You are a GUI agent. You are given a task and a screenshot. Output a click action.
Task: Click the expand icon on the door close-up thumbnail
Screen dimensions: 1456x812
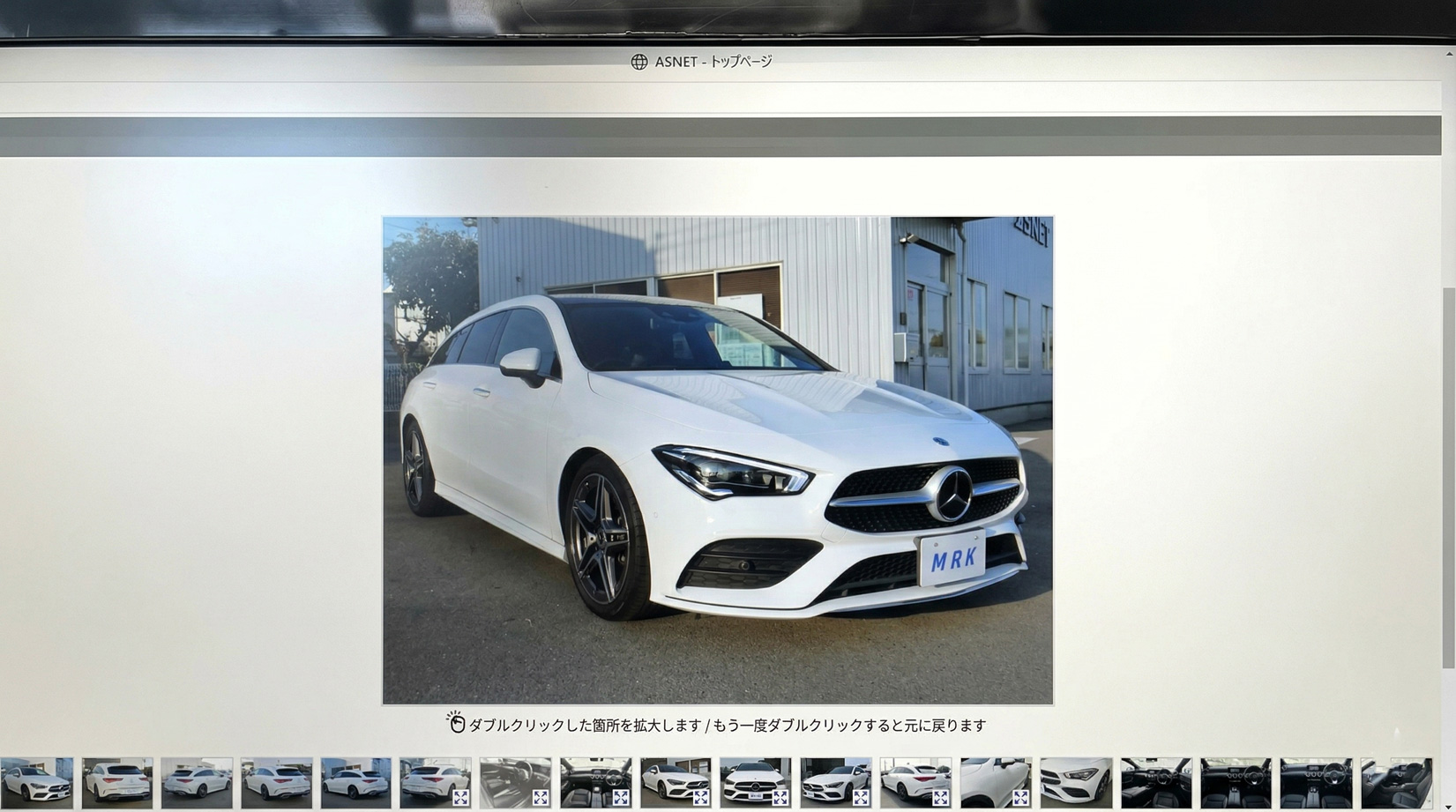1019,796
